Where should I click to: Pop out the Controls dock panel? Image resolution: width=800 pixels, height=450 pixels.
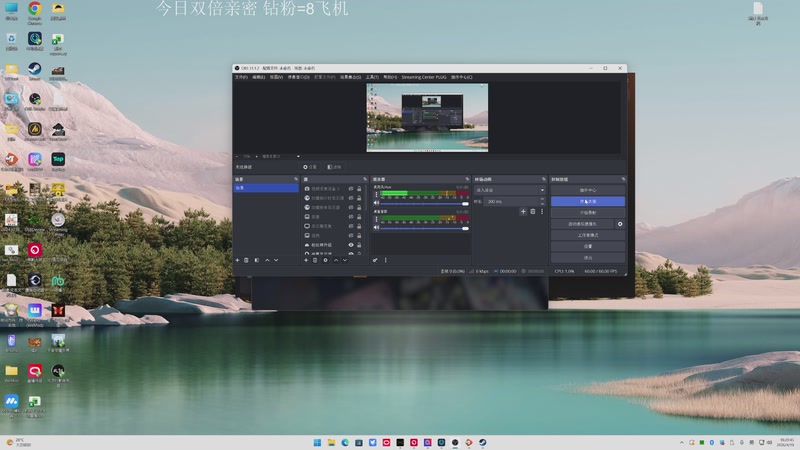point(623,179)
